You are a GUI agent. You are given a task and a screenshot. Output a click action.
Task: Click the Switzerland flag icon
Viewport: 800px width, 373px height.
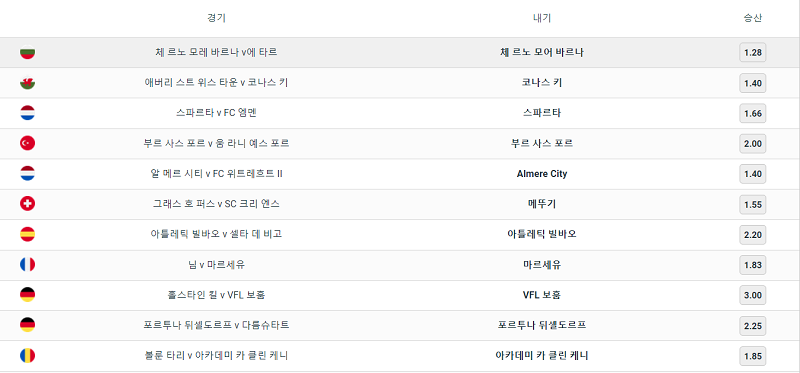pyautogui.click(x=27, y=204)
